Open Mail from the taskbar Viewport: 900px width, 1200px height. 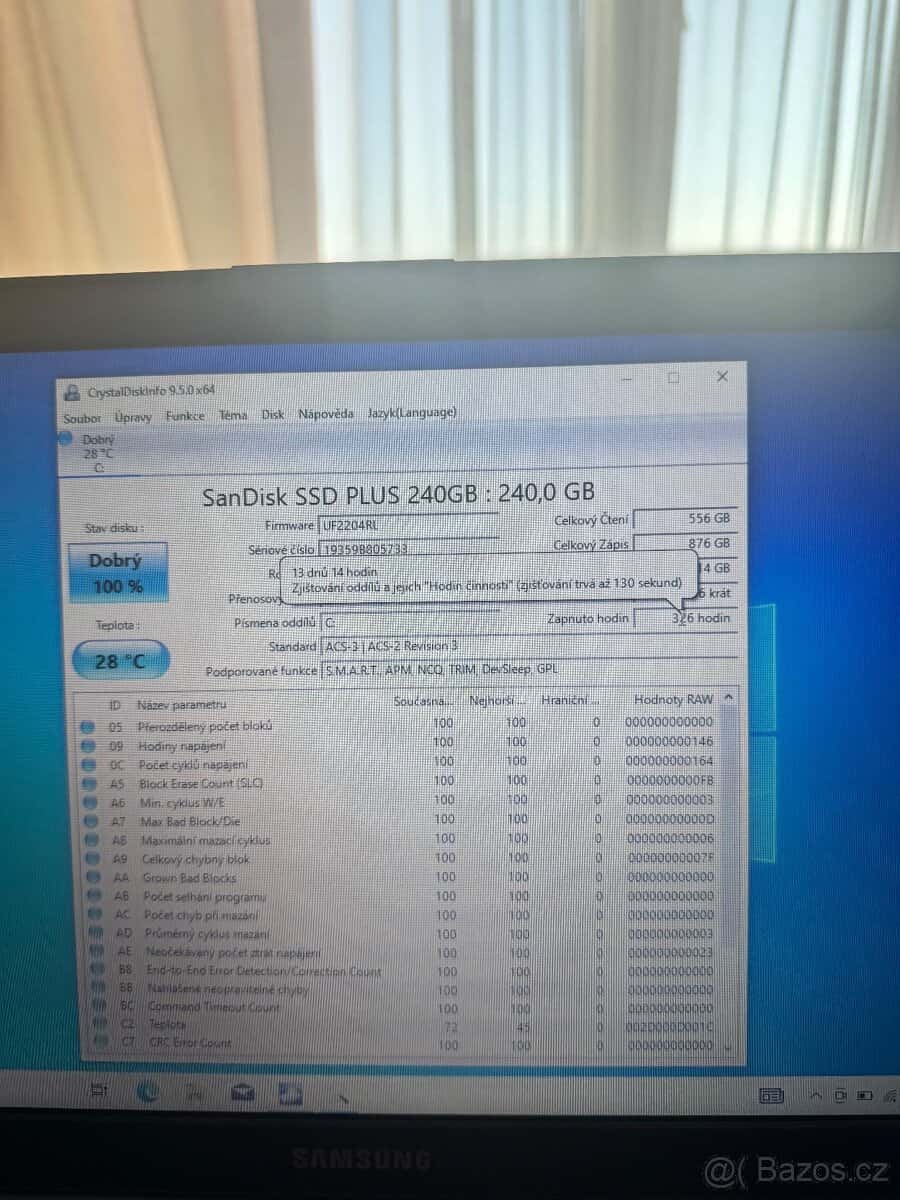243,1094
